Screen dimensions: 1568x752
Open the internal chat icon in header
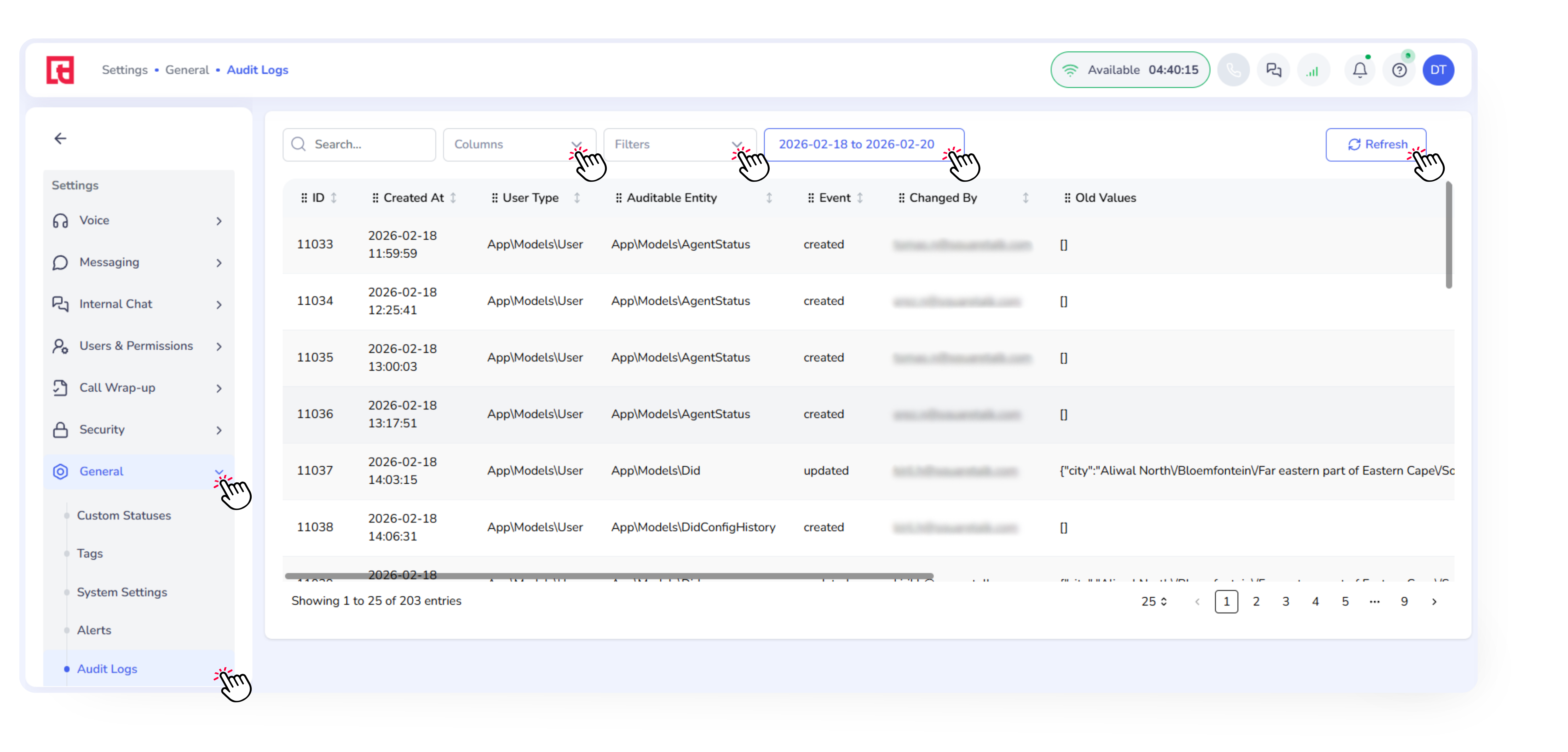pyautogui.click(x=1273, y=70)
